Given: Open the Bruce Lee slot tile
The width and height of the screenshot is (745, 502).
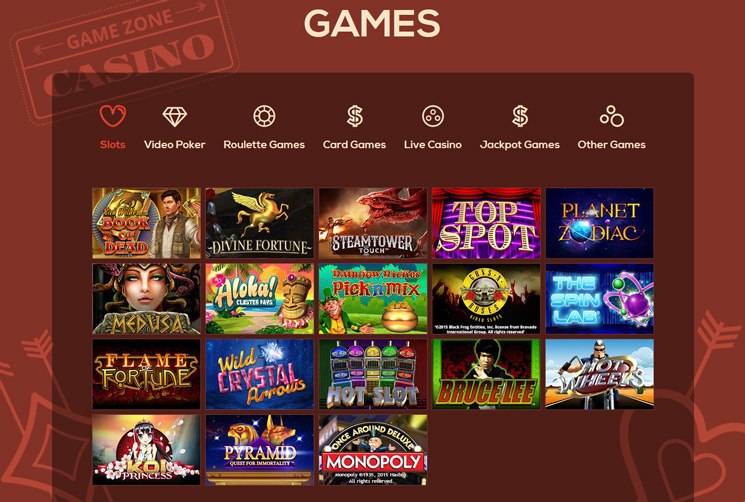Looking at the screenshot, I should (486, 374).
